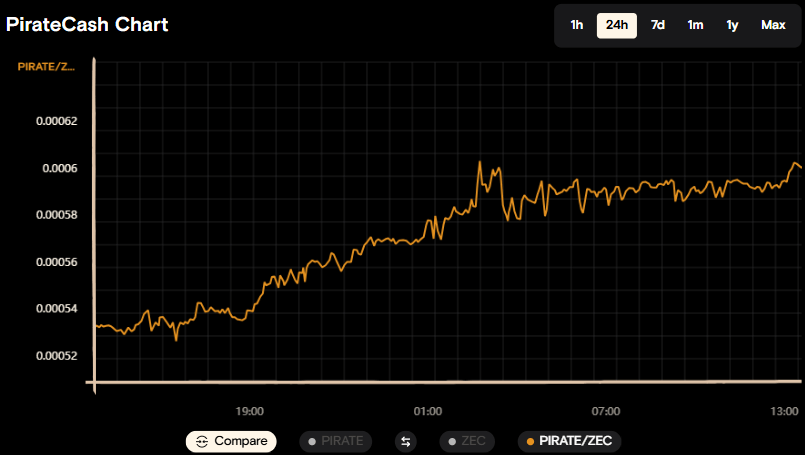Select the Max time range
Viewport: 805px width, 455px height.
tap(773, 25)
